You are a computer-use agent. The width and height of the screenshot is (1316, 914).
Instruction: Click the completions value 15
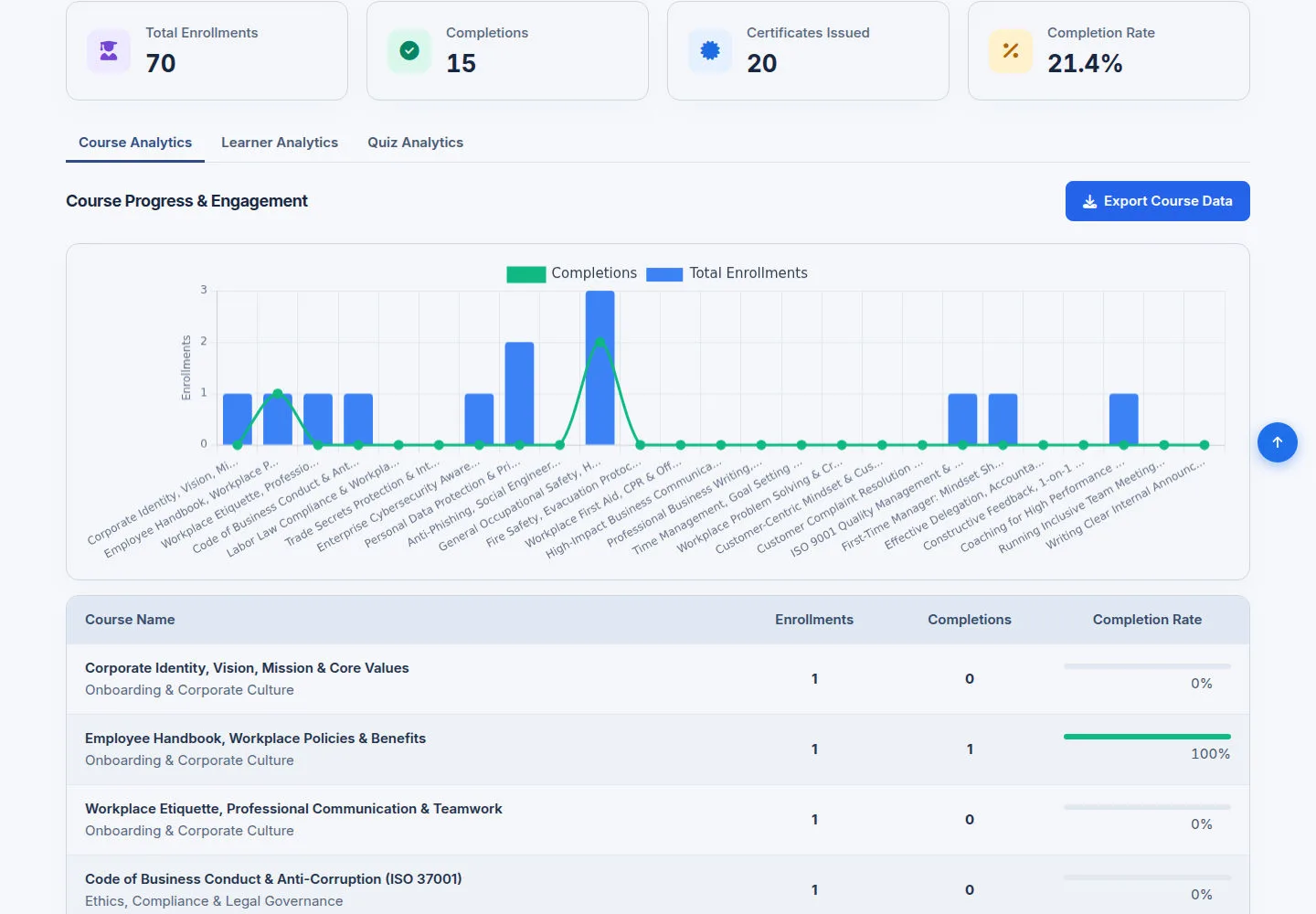[x=461, y=63]
